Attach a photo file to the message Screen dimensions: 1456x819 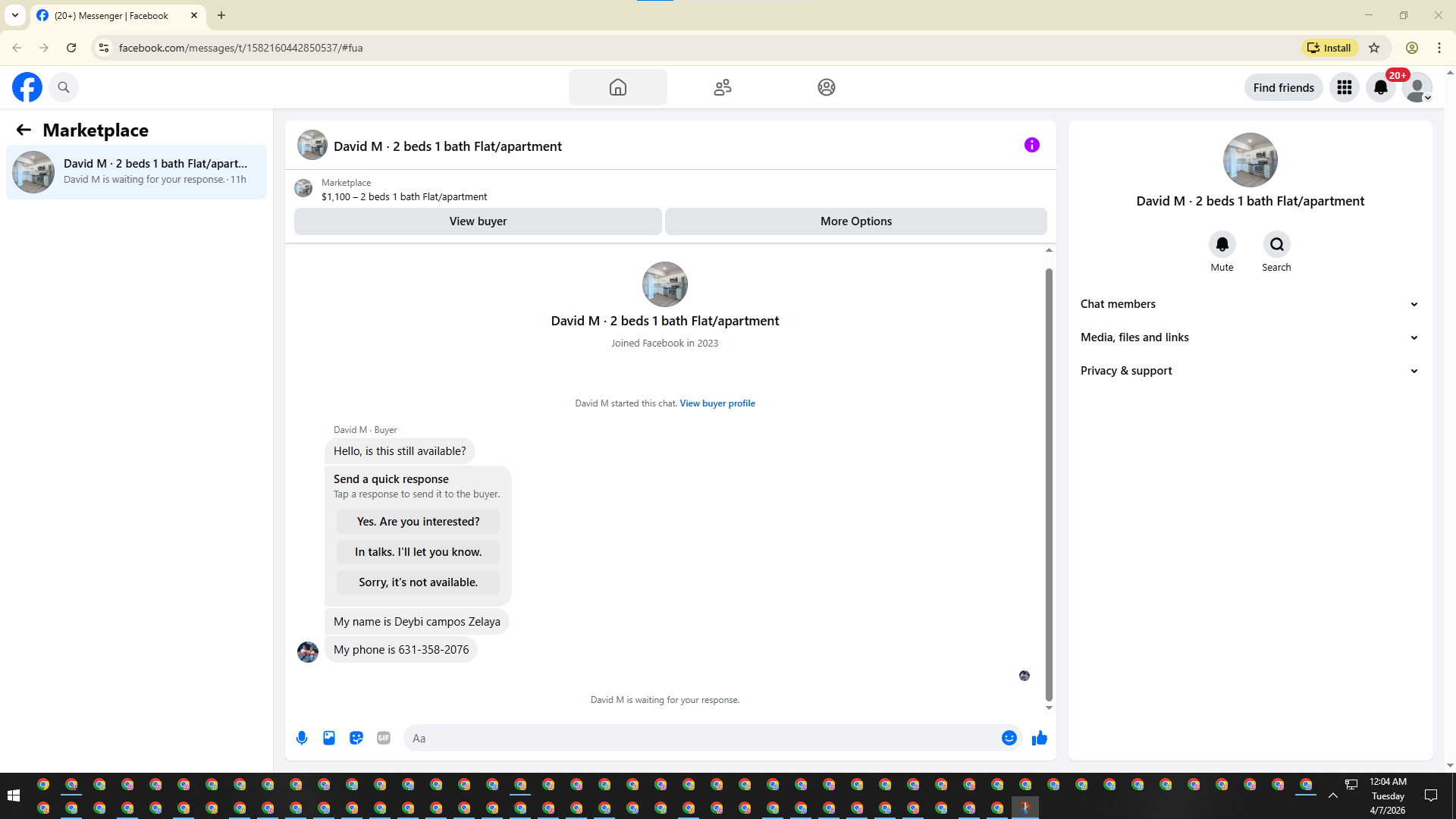point(329,738)
